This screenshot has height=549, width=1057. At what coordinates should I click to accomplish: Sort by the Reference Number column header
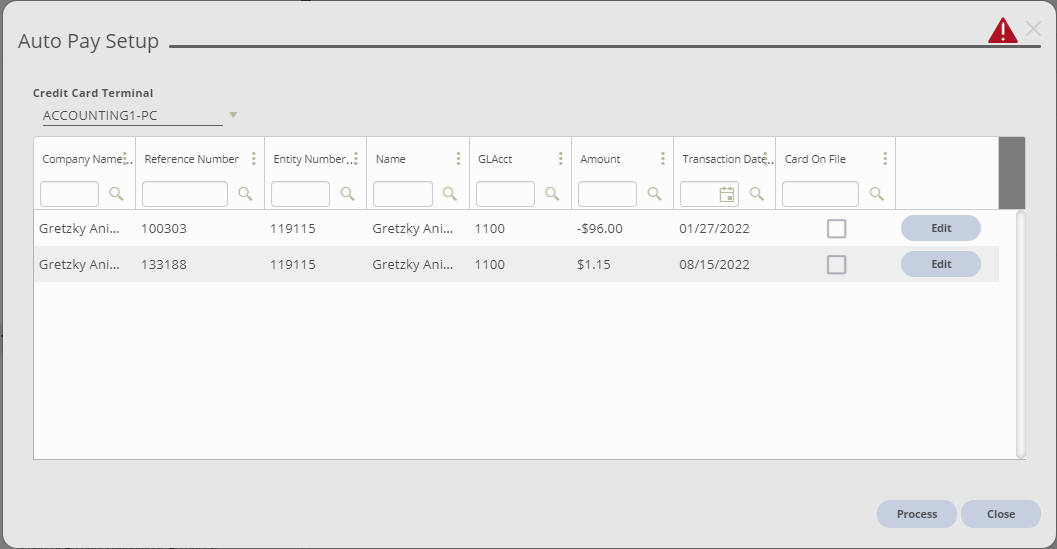191,159
